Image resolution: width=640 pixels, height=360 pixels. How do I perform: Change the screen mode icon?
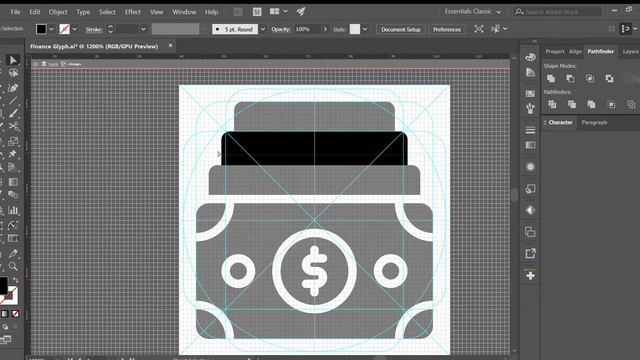tap(6, 339)
